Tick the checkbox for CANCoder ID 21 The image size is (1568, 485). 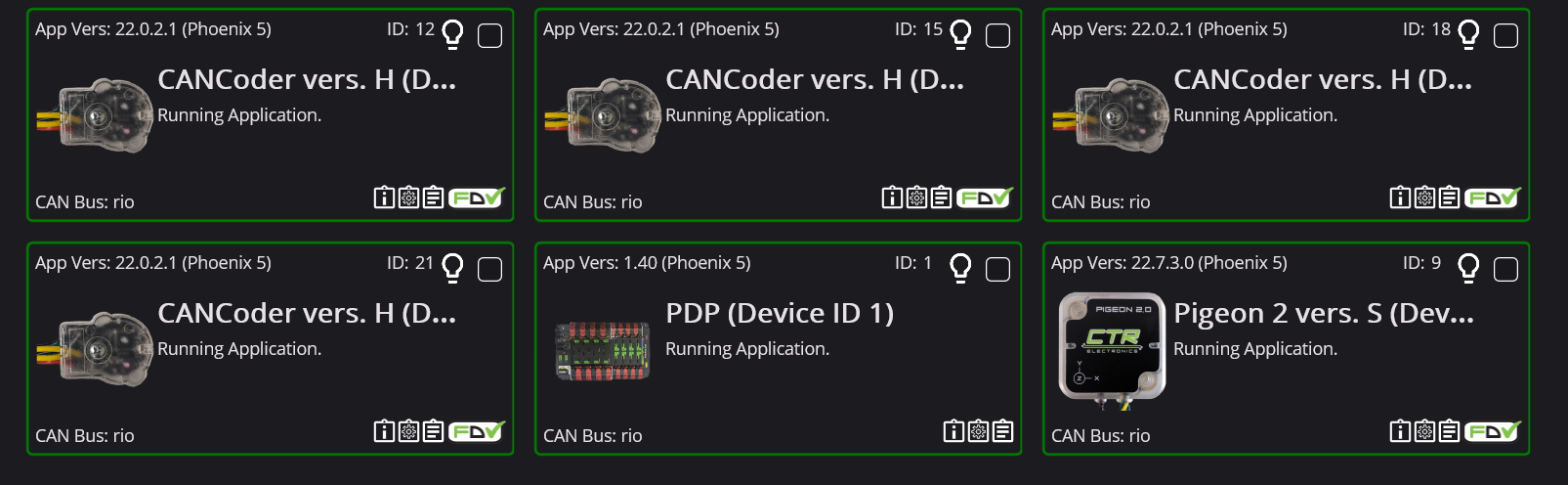489,270
